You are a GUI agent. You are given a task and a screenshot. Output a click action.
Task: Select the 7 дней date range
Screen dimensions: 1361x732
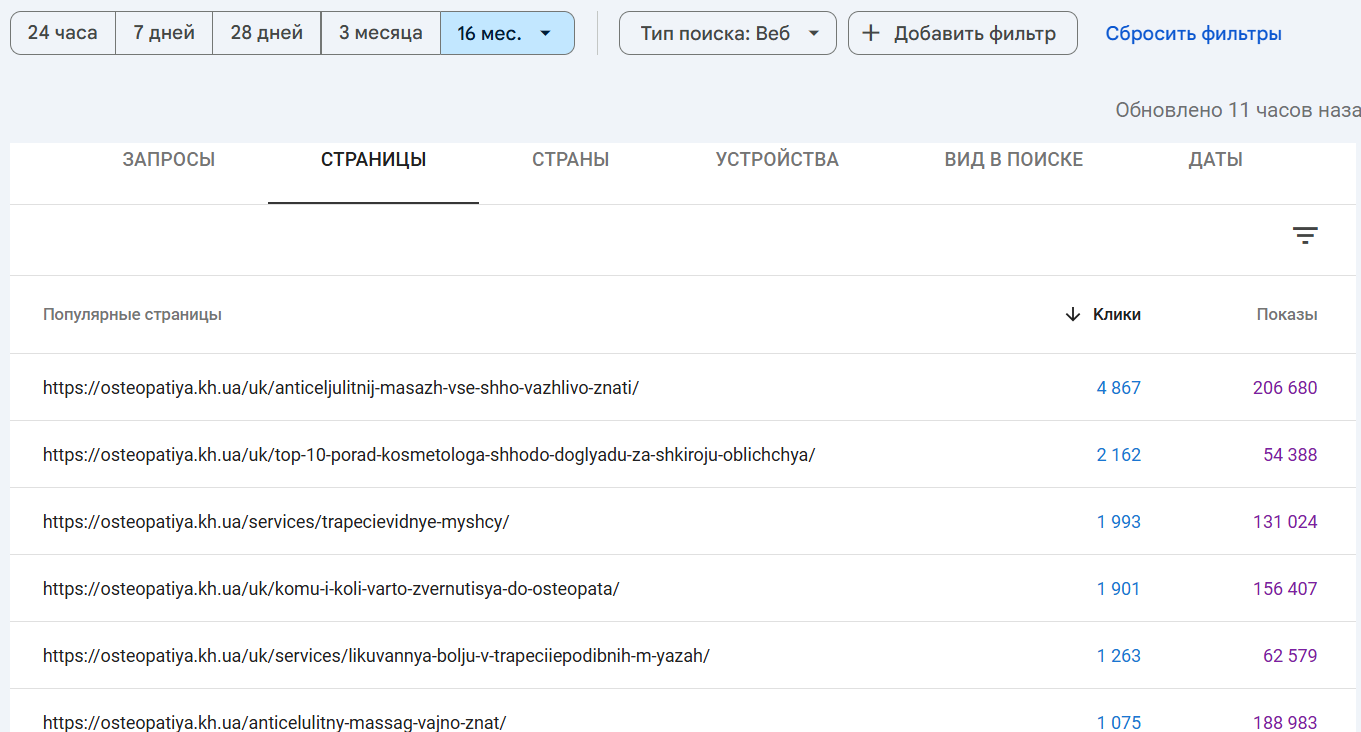point(164,33)
